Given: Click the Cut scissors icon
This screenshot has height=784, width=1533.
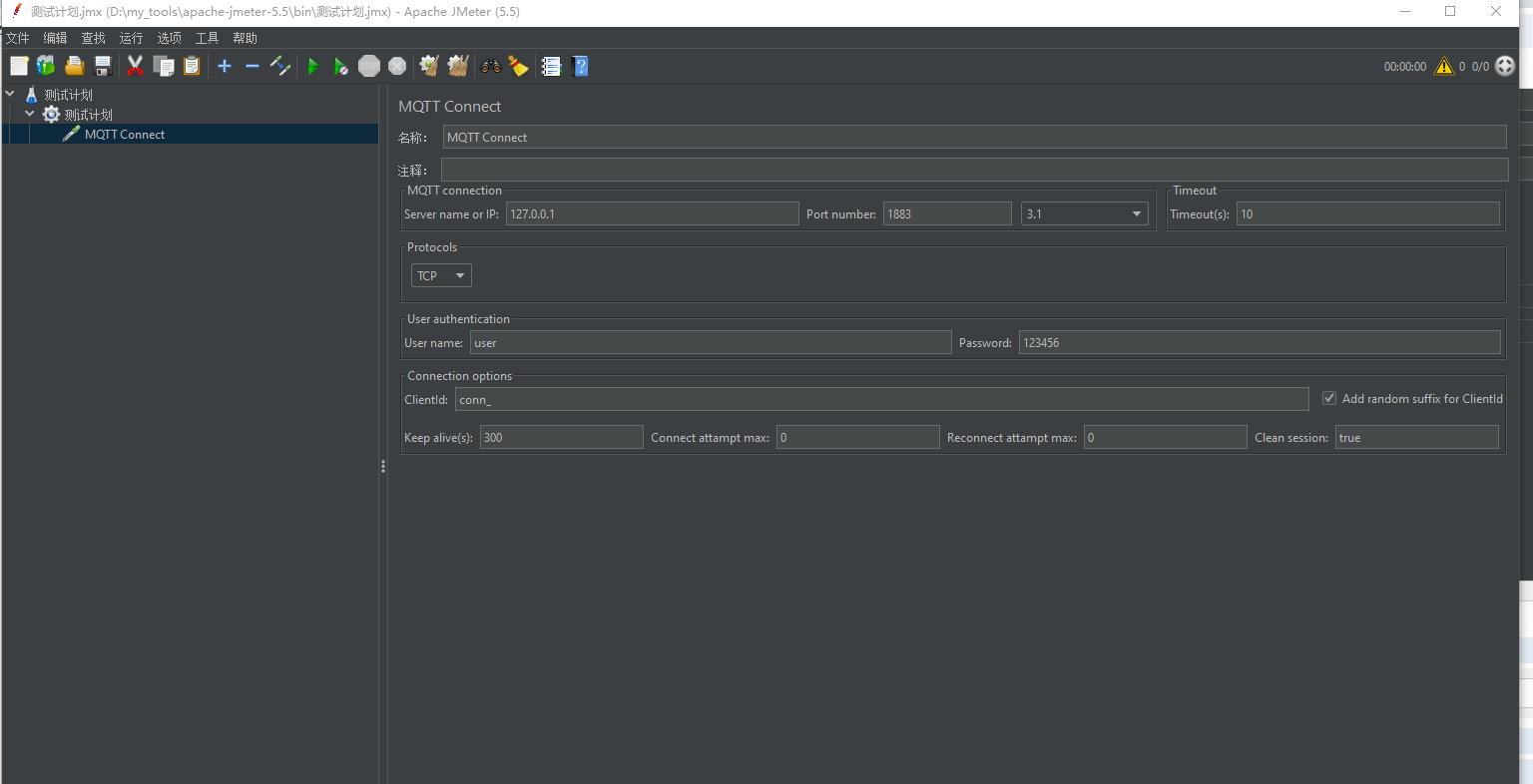Looking at the screenshot, I should [135, 66].
